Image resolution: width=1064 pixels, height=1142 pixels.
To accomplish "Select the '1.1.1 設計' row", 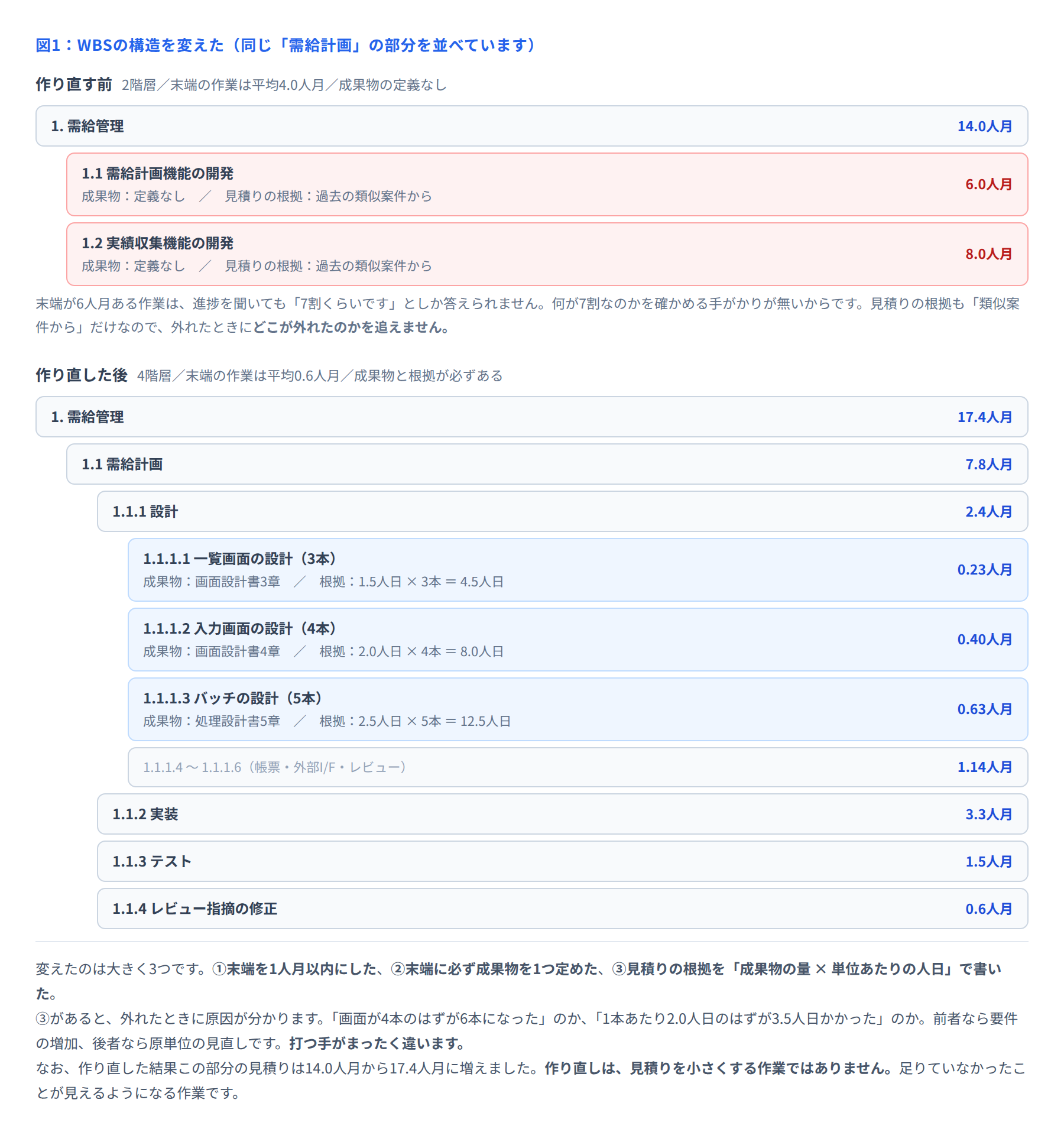I will [563, 511].
